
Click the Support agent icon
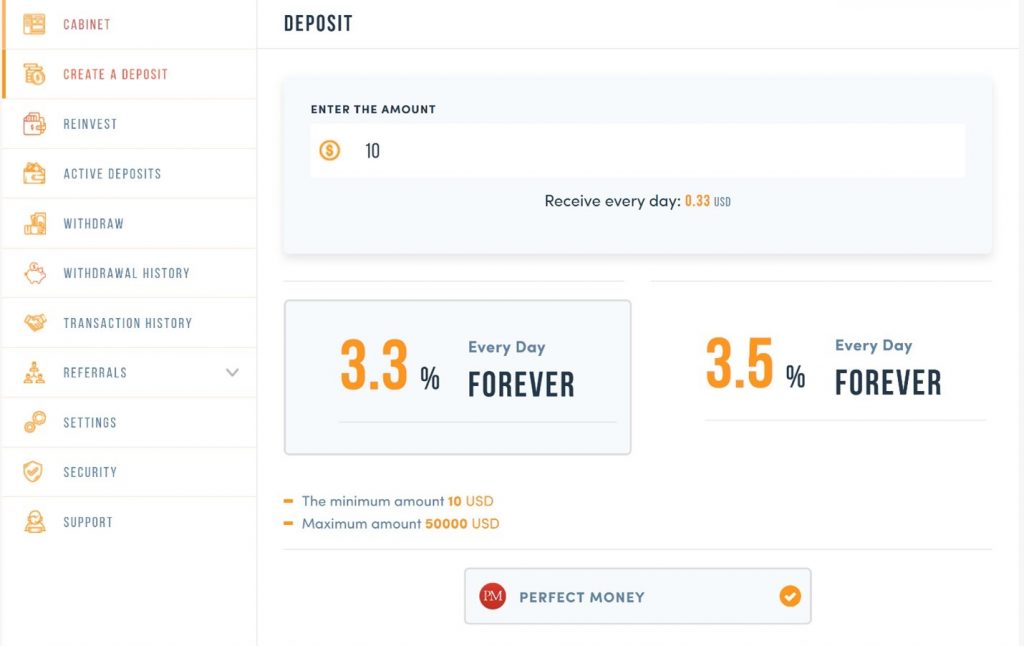[x=35, y=522]
